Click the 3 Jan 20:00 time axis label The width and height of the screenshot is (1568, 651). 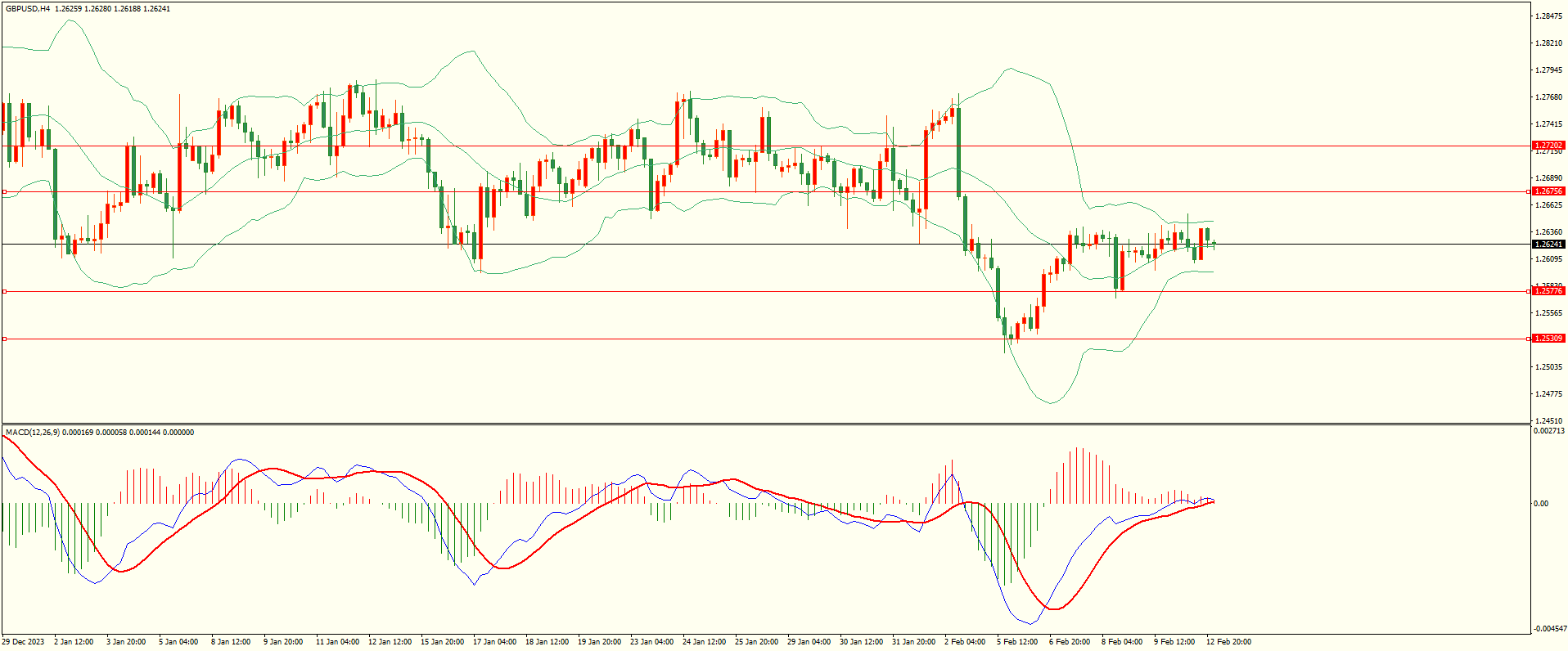click(x=126, y=642)
